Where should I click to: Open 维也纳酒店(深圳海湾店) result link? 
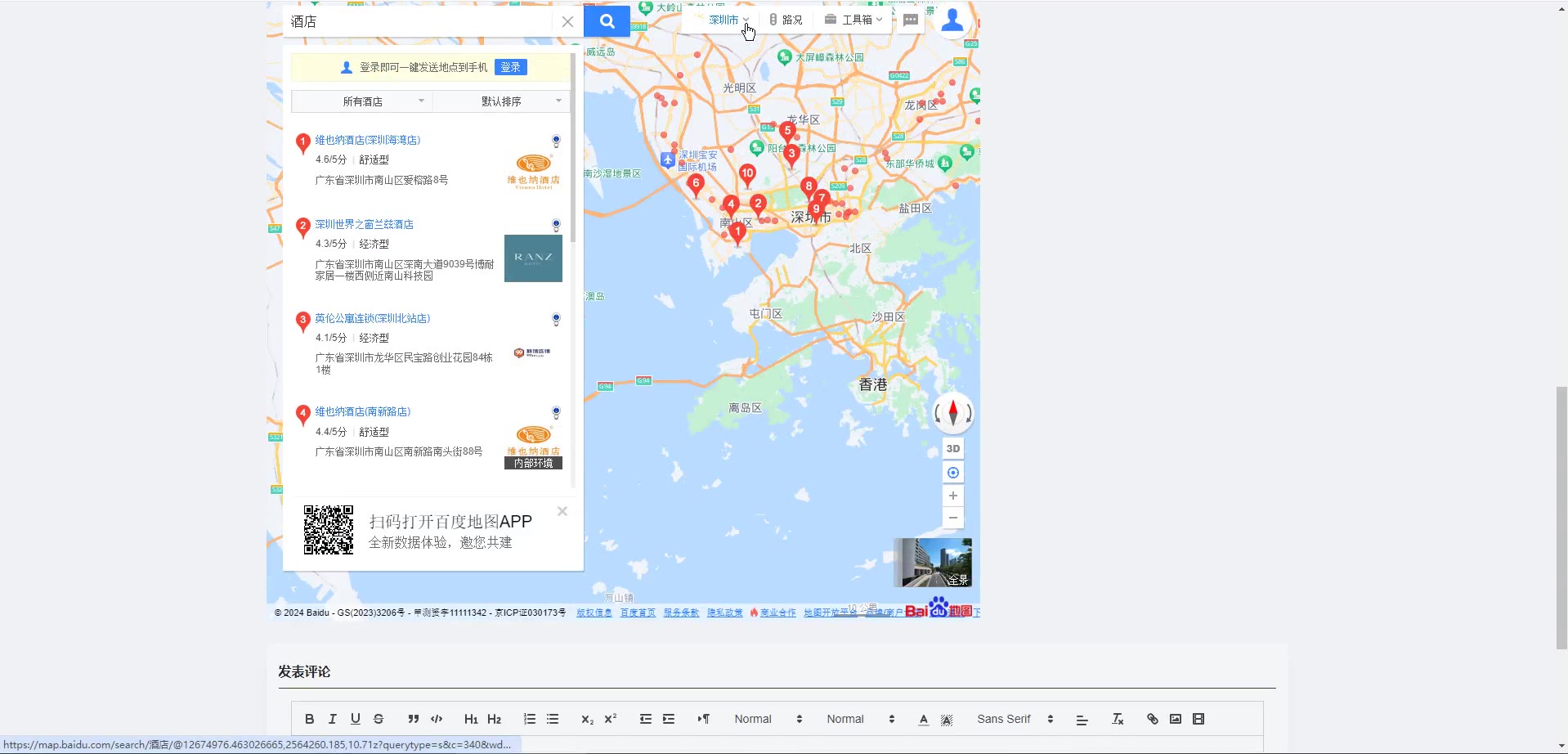point(368,140)
